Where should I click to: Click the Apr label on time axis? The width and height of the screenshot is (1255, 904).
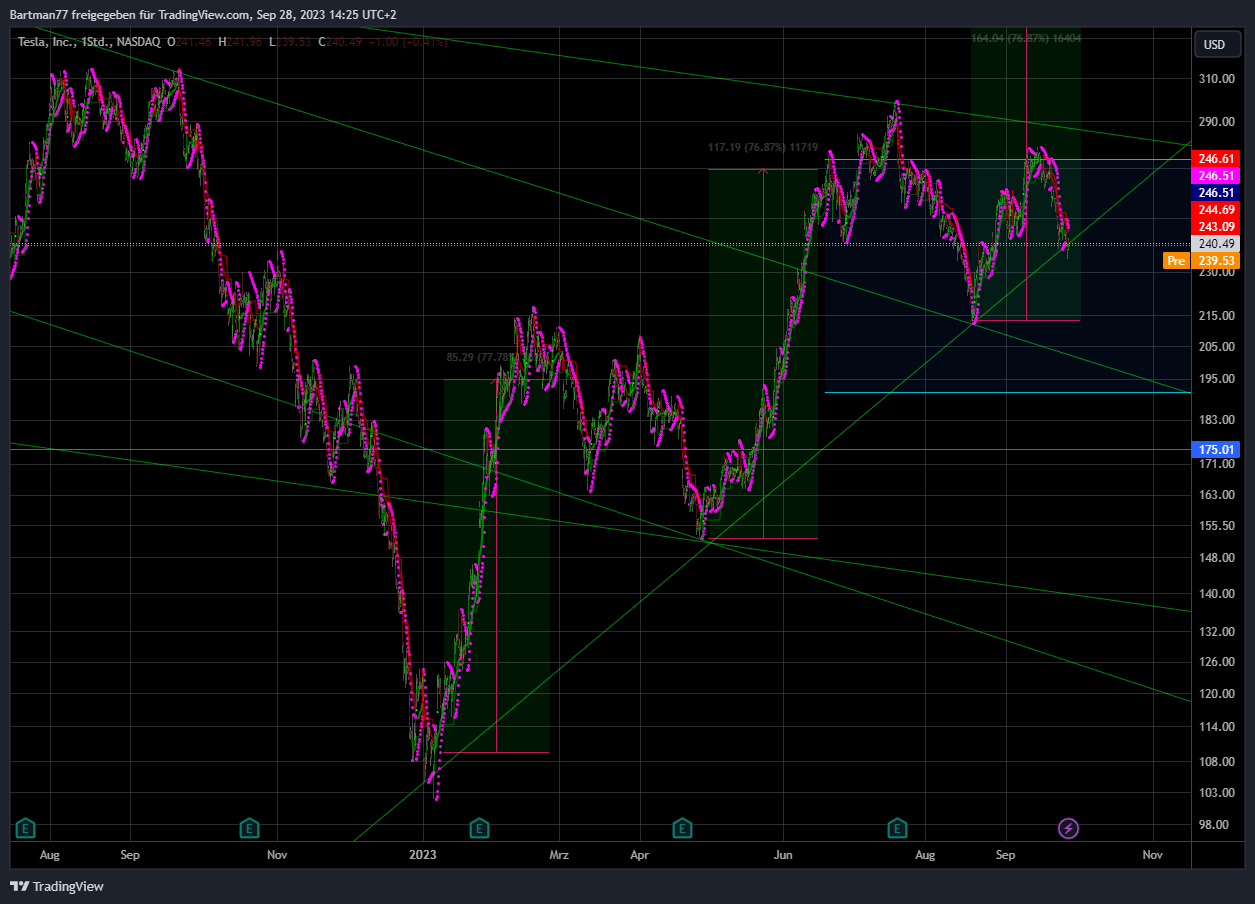[640, 855]
